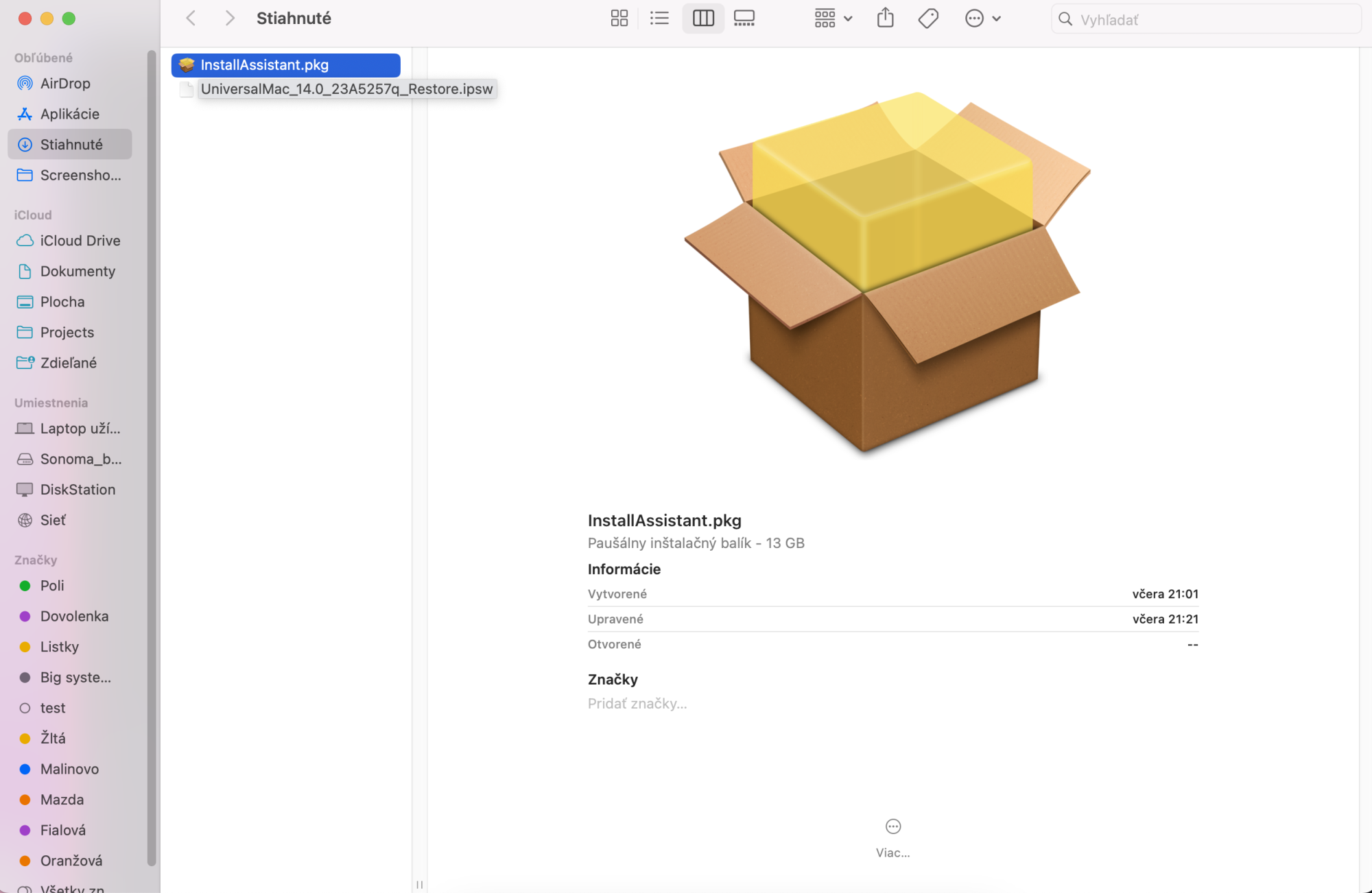The image size is (1372, 893).
Task: Select UniversalMac Restore.ipsw file
Action: [x=346, y=89]
